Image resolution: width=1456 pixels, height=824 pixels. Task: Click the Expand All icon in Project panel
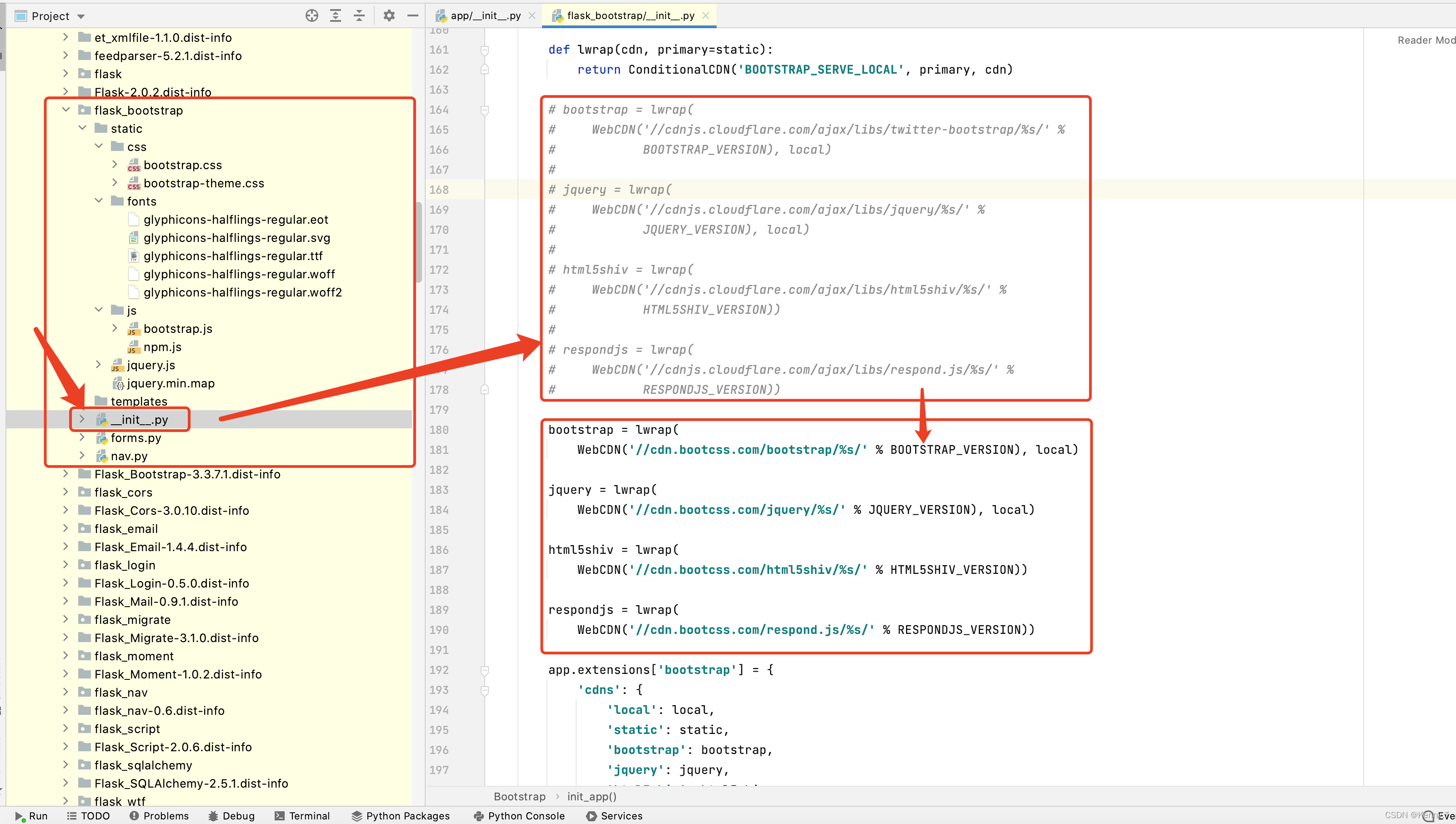[336, 15]
